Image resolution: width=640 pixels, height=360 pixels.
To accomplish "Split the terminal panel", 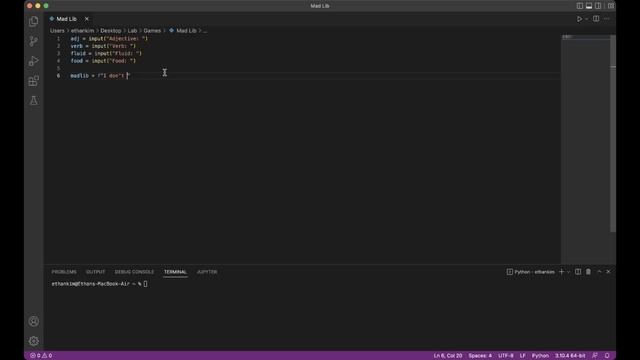I will [x=578, y=272].
